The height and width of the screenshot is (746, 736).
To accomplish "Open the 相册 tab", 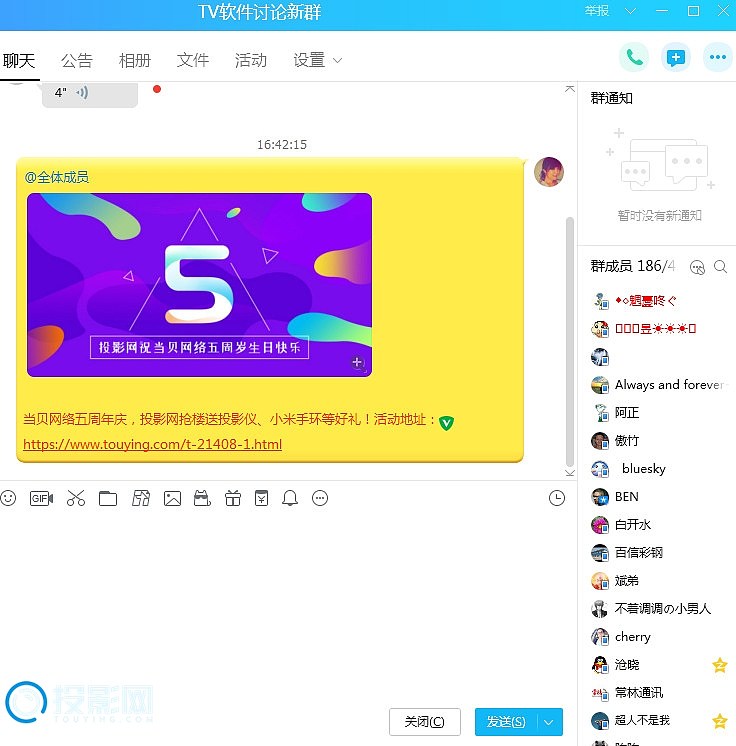I will pyautogui.click(x=135, y=60).
